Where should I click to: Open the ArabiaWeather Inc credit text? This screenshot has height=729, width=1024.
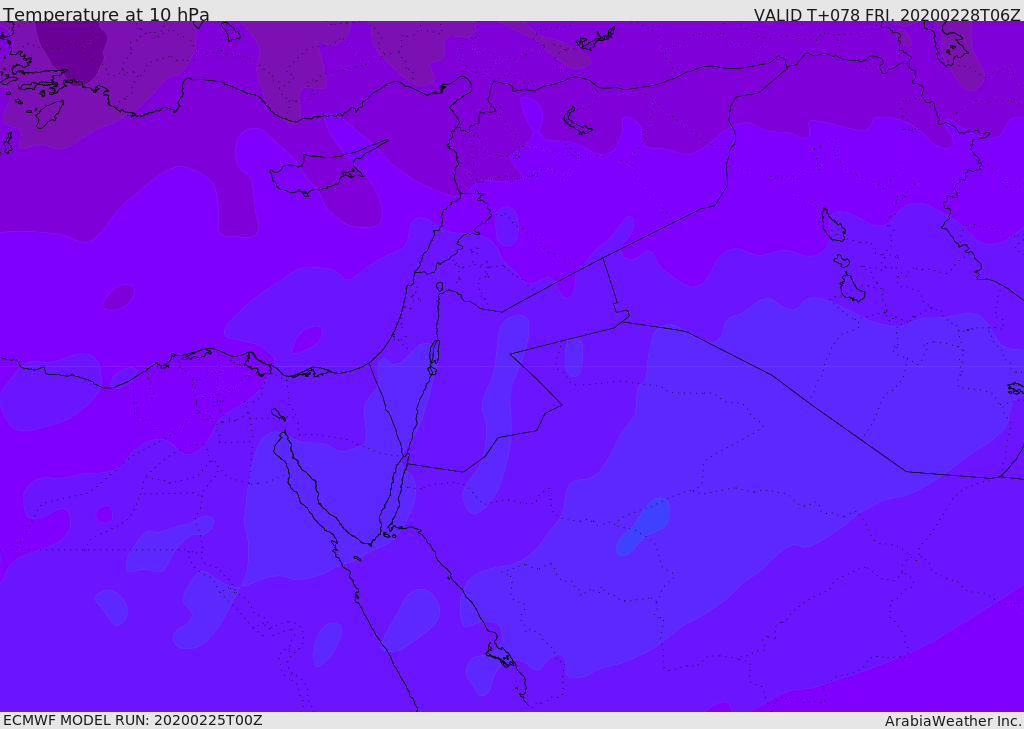(953, 721)
